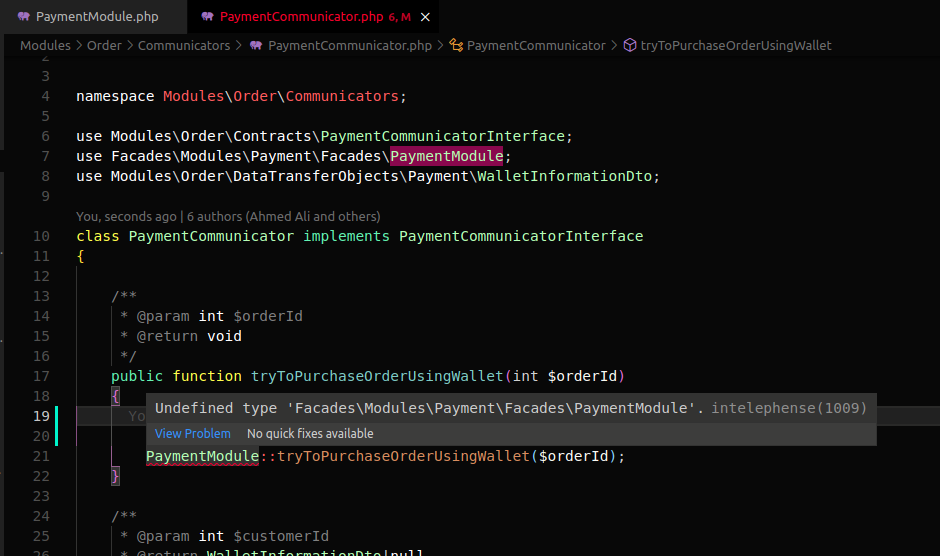Click the View Problem link
940x556 pixels.
(x=192, y=434)
